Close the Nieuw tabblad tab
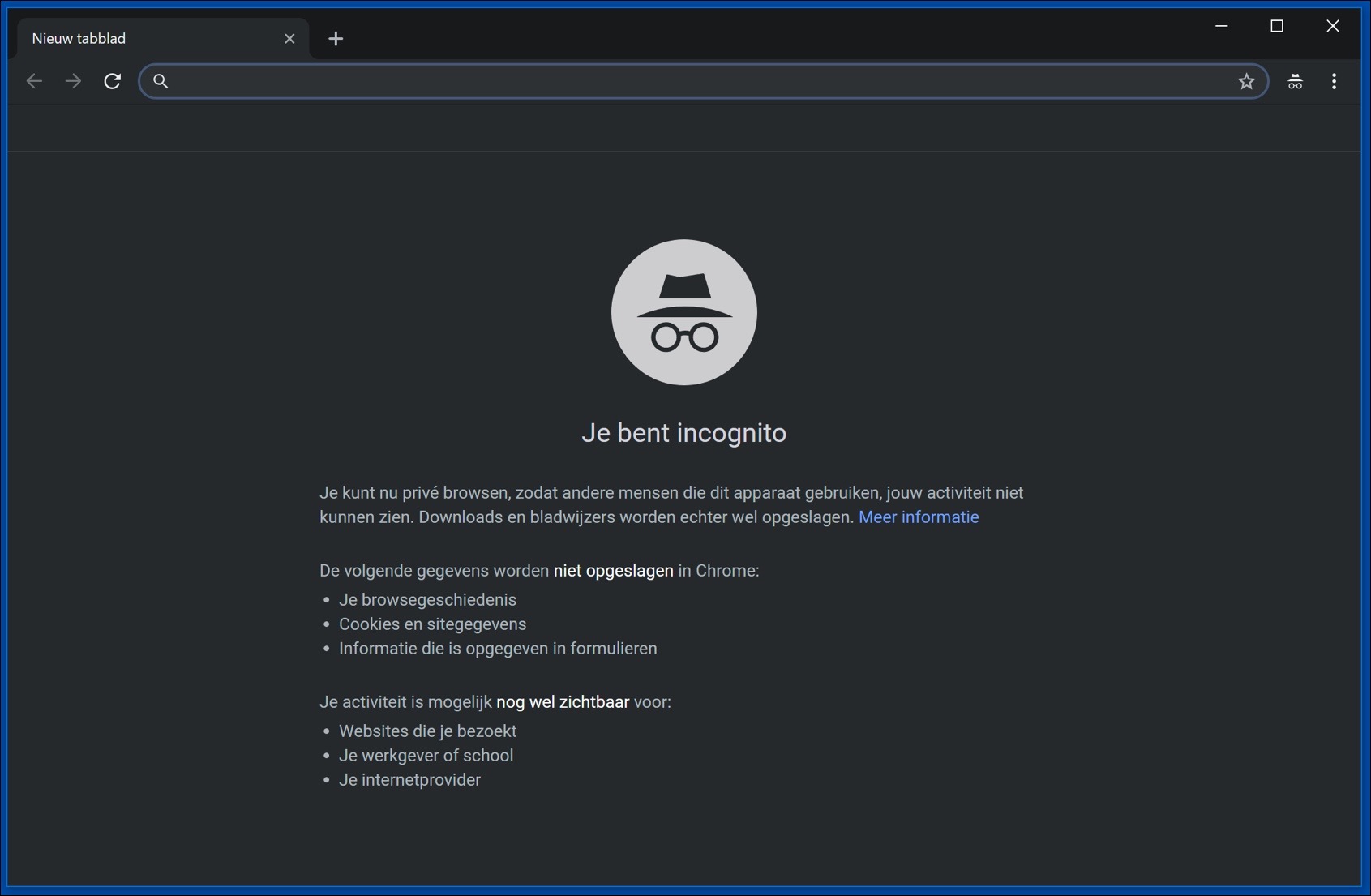The image size is (1371, 896). pyautogui.click(x=289, y=38)
